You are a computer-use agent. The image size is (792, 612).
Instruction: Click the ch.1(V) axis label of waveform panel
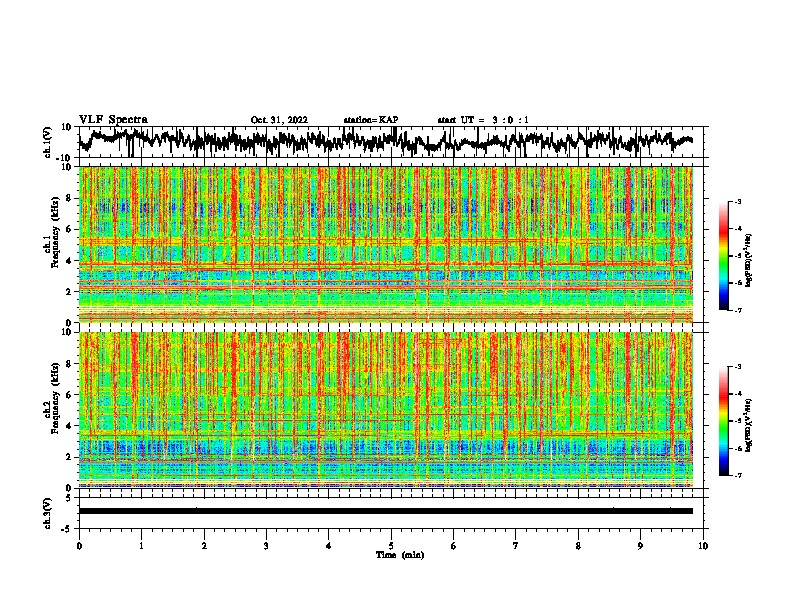coord(48,142)
